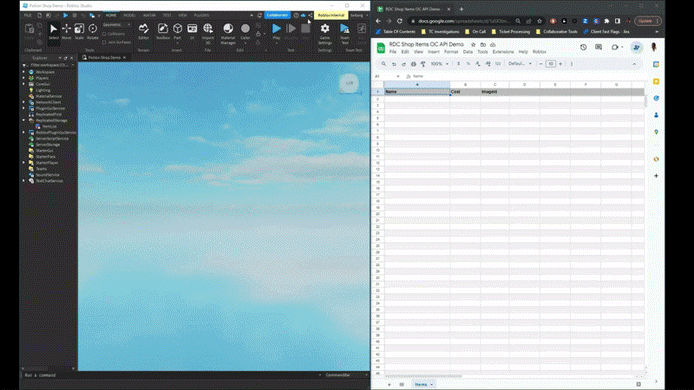Click the Collaborate button
Screen dimensions: 694x390
[278, 15]
